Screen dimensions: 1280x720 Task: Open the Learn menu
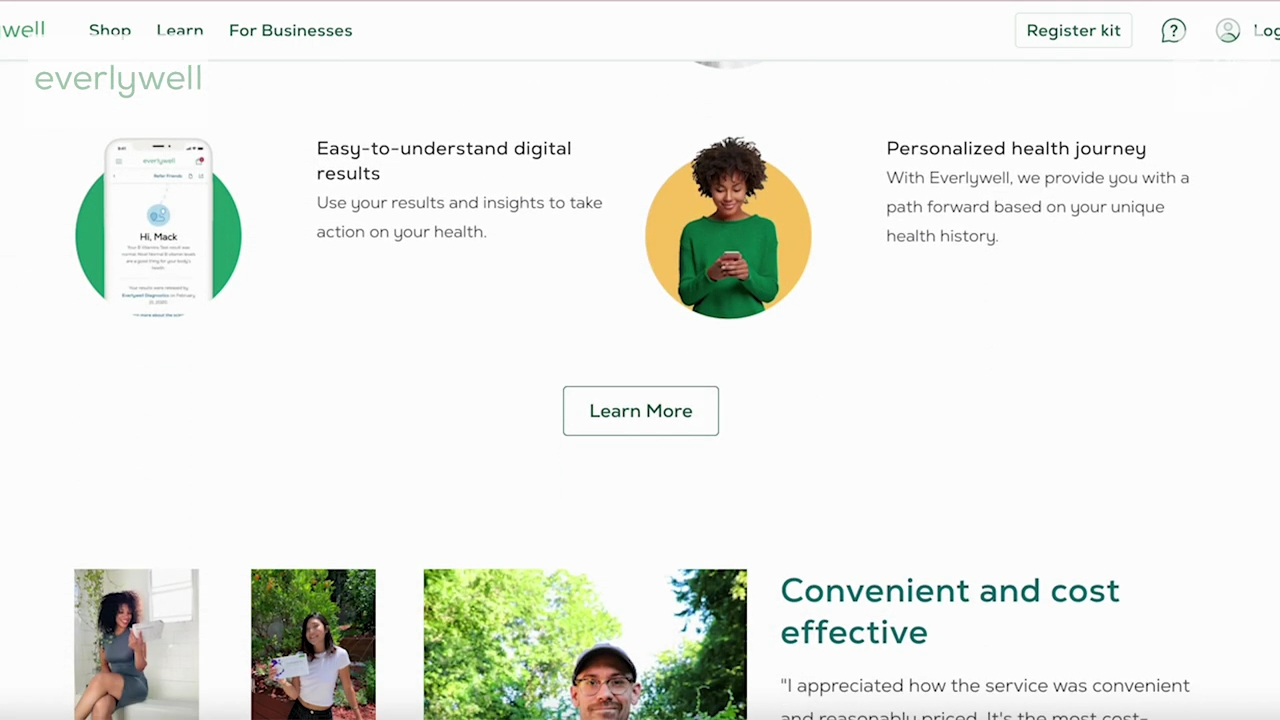180,31
